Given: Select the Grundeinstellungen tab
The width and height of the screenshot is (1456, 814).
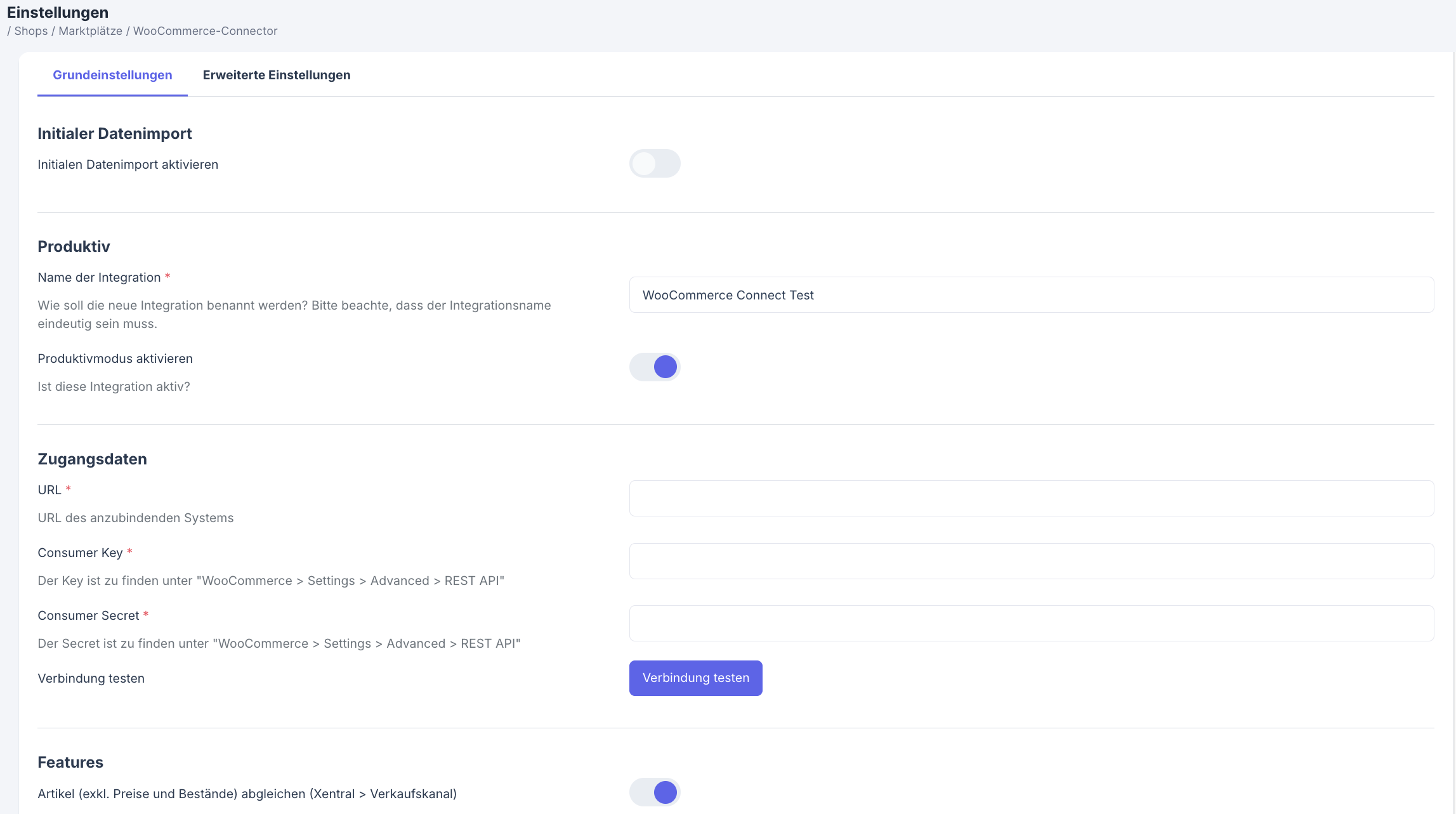Looking at the screenshot, I should (112, 75).
